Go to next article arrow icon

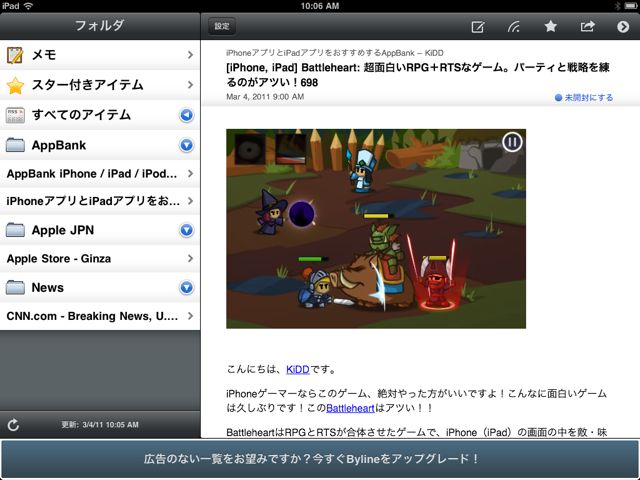[x=623, y=27]
